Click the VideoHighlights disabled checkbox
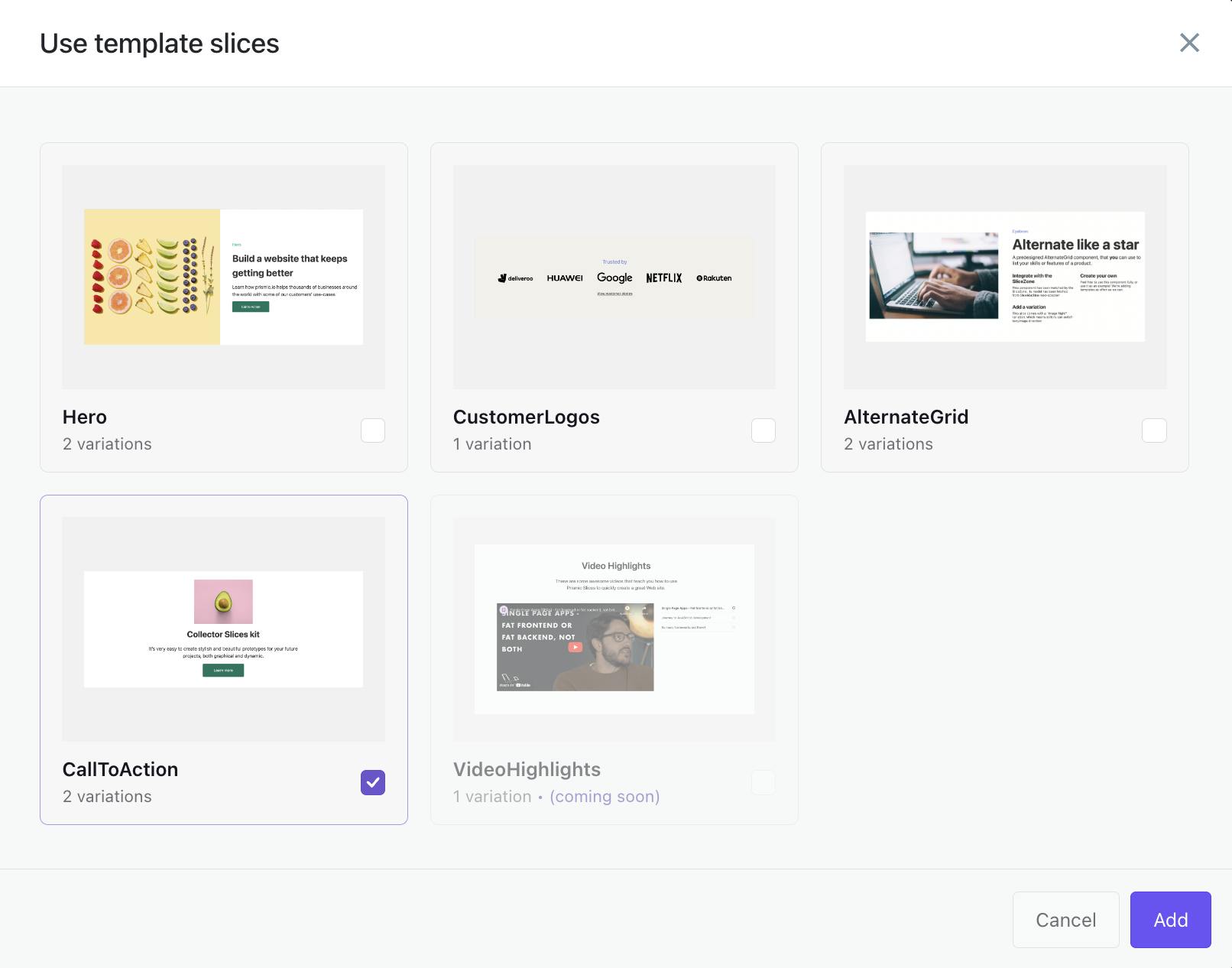Viewport: 1232px width, 968px height. coord(764,782)
